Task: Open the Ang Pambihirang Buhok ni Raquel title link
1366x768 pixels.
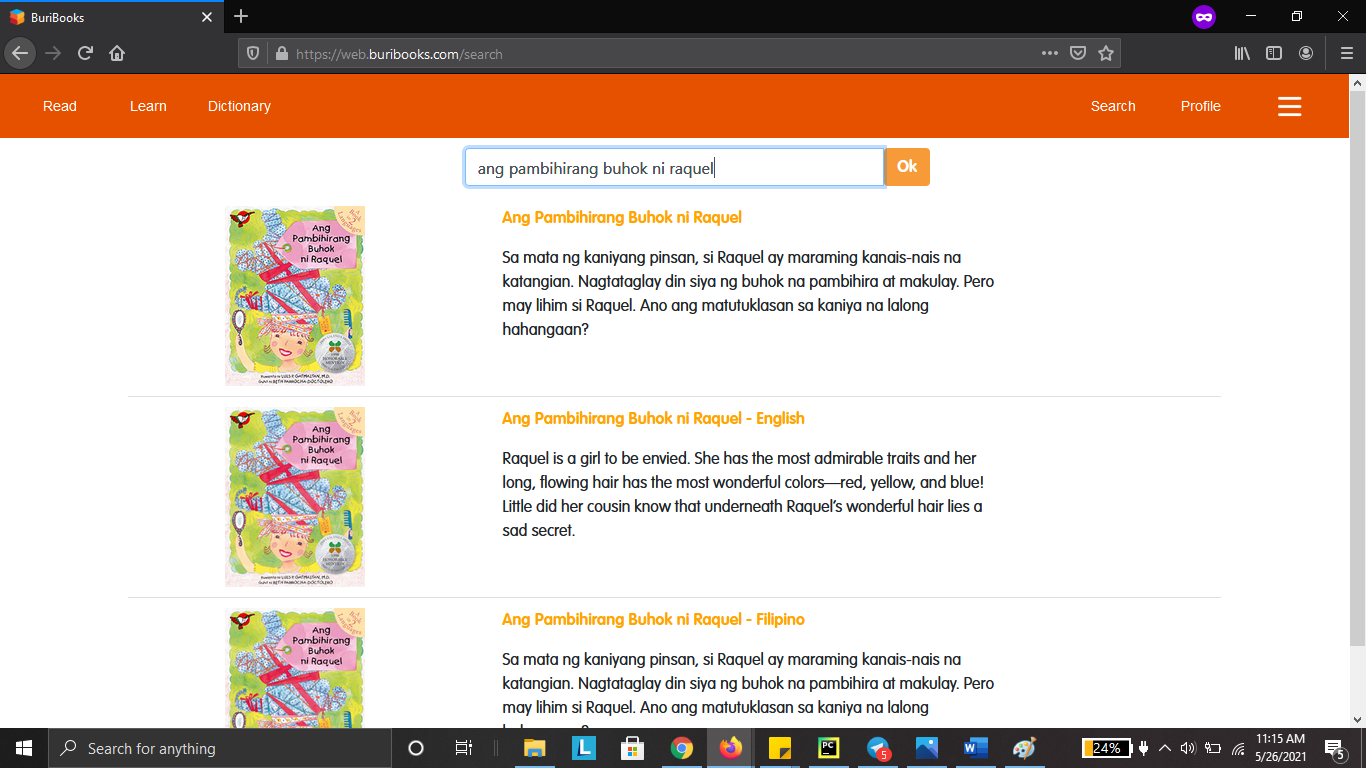Action: pyautogui.click(x=622, y=218)
